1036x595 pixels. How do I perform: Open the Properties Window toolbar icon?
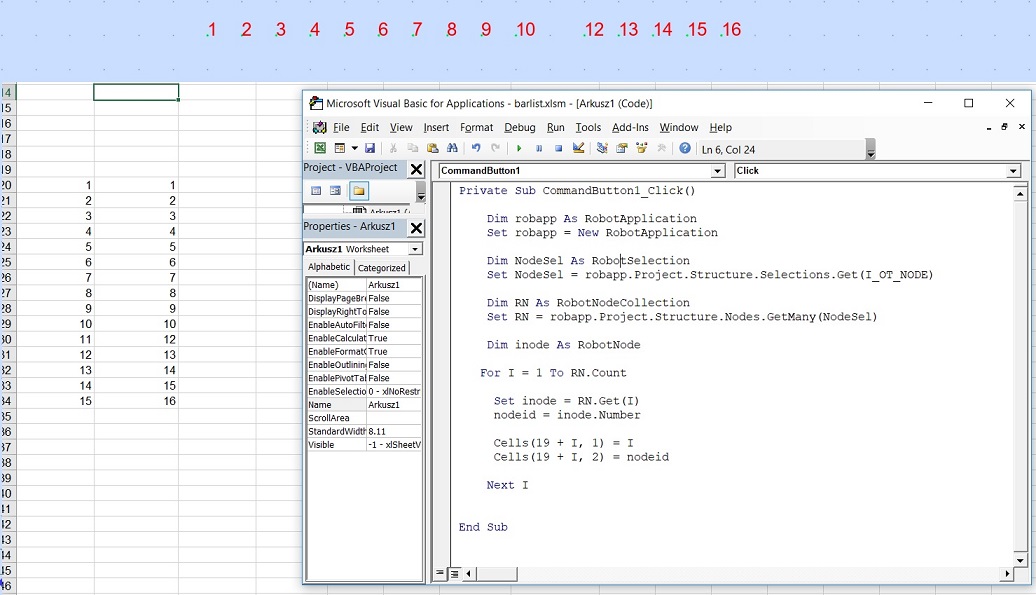pos(622,149)
